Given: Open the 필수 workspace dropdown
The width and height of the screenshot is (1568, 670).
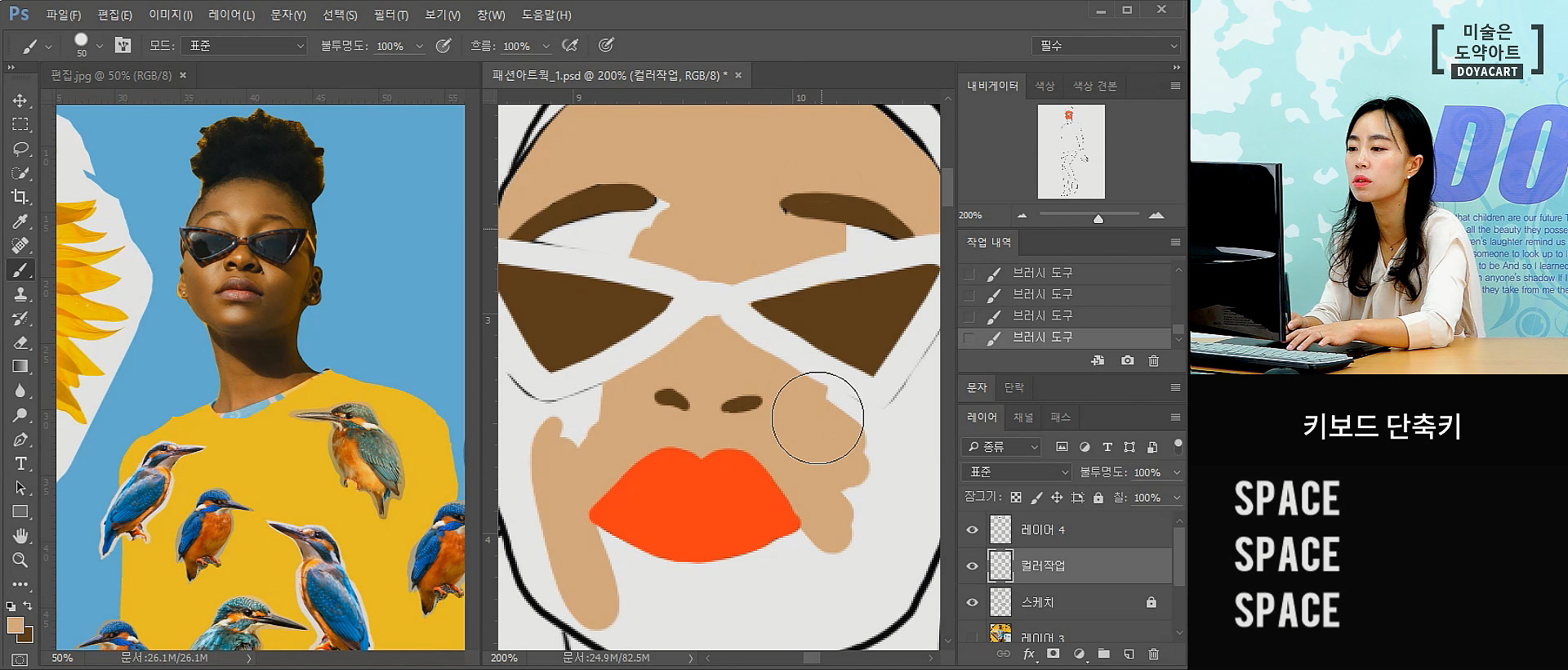Looking at the screenshot, I should 1106,46.
